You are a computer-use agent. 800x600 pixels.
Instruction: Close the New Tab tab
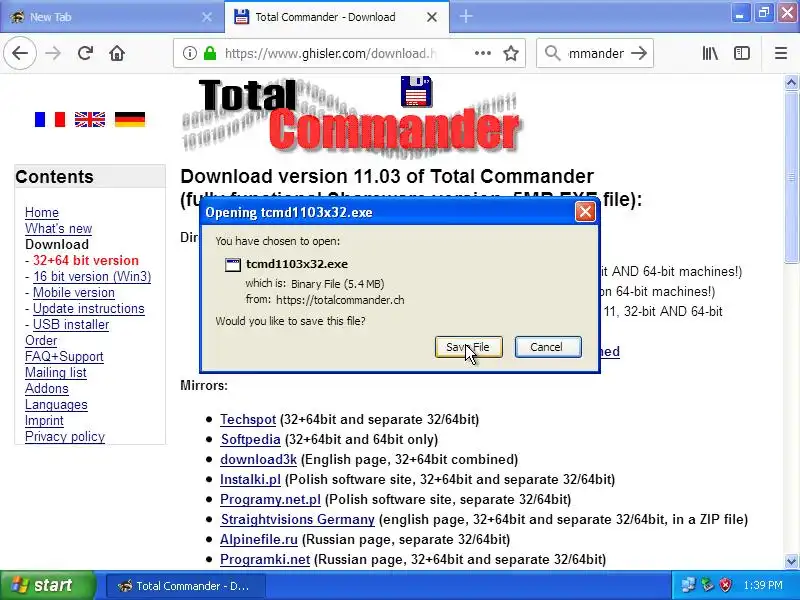coord(207,17)
